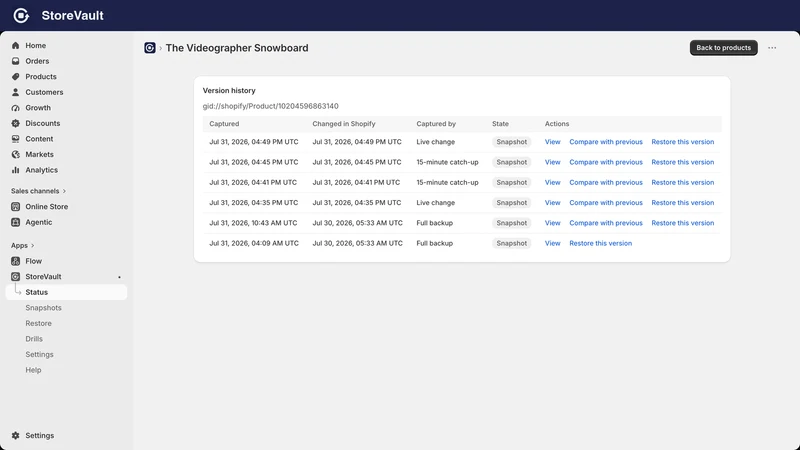Click the State column header

point(500,124)
